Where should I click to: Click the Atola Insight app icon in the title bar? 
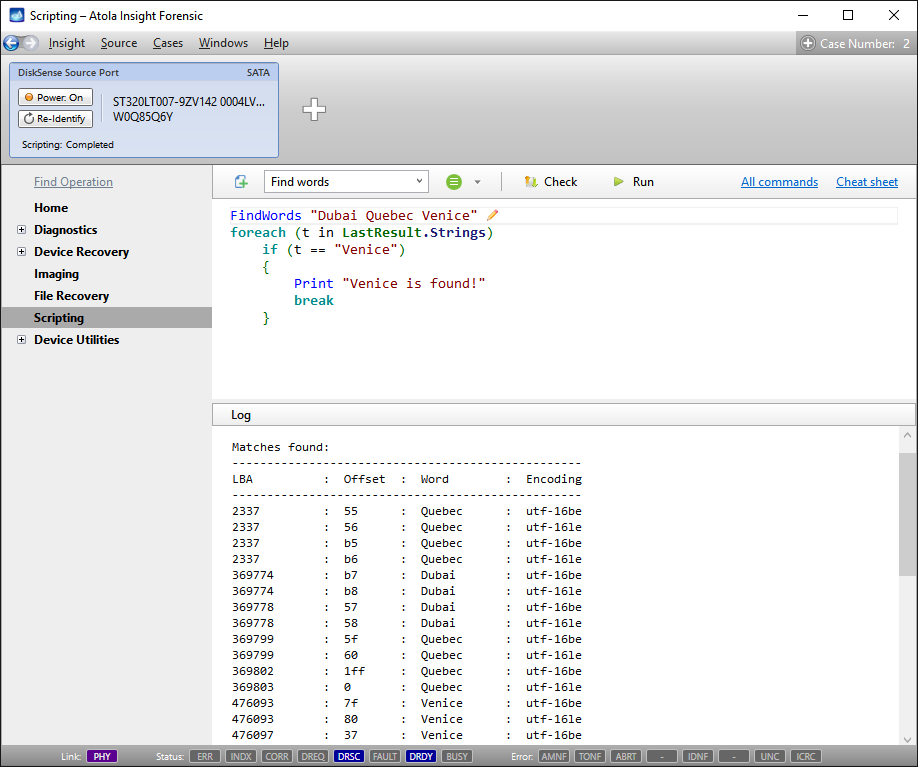pos(16,15)
